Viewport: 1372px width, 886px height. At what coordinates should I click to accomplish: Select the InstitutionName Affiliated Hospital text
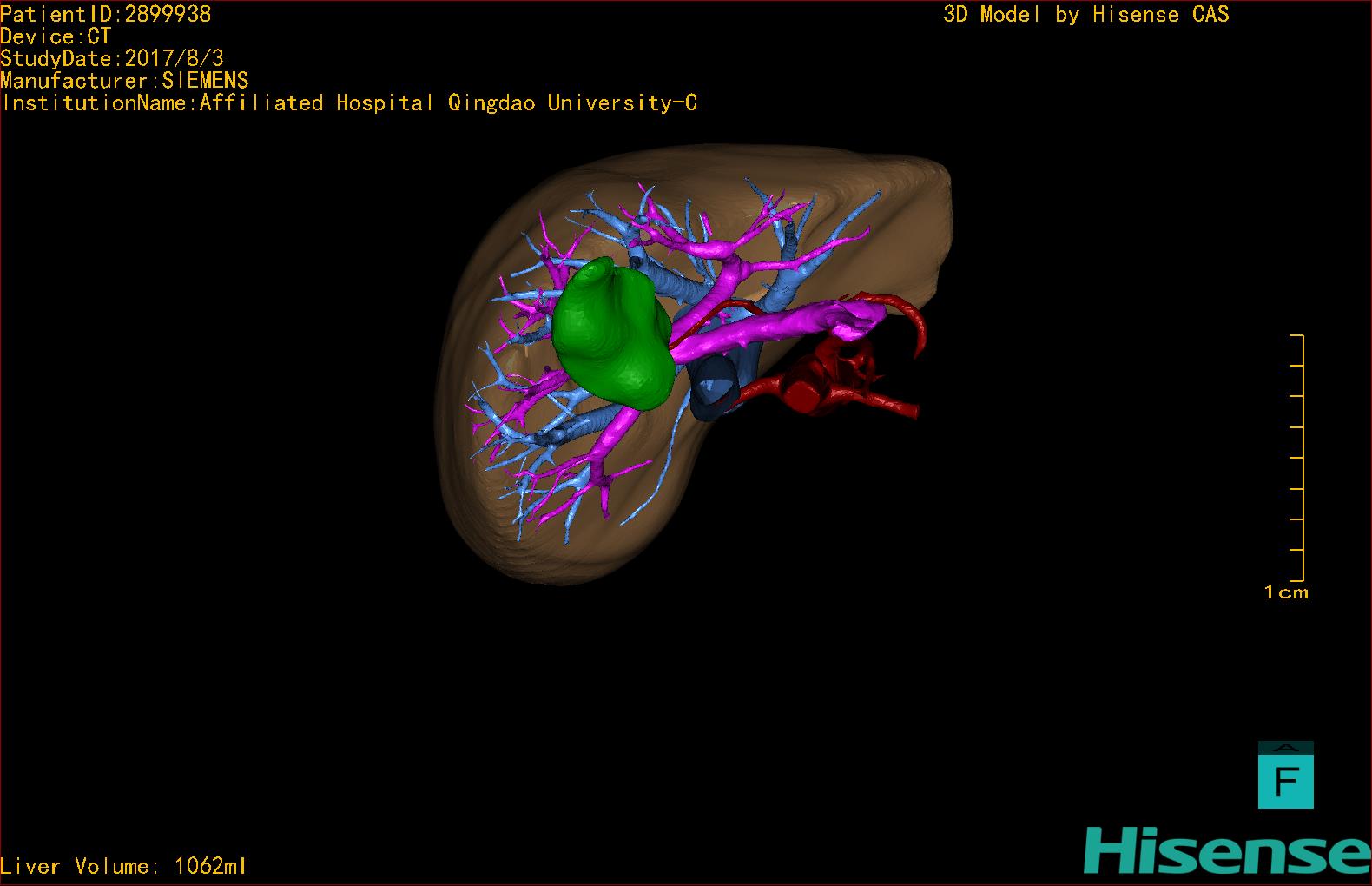coord(350,103)
